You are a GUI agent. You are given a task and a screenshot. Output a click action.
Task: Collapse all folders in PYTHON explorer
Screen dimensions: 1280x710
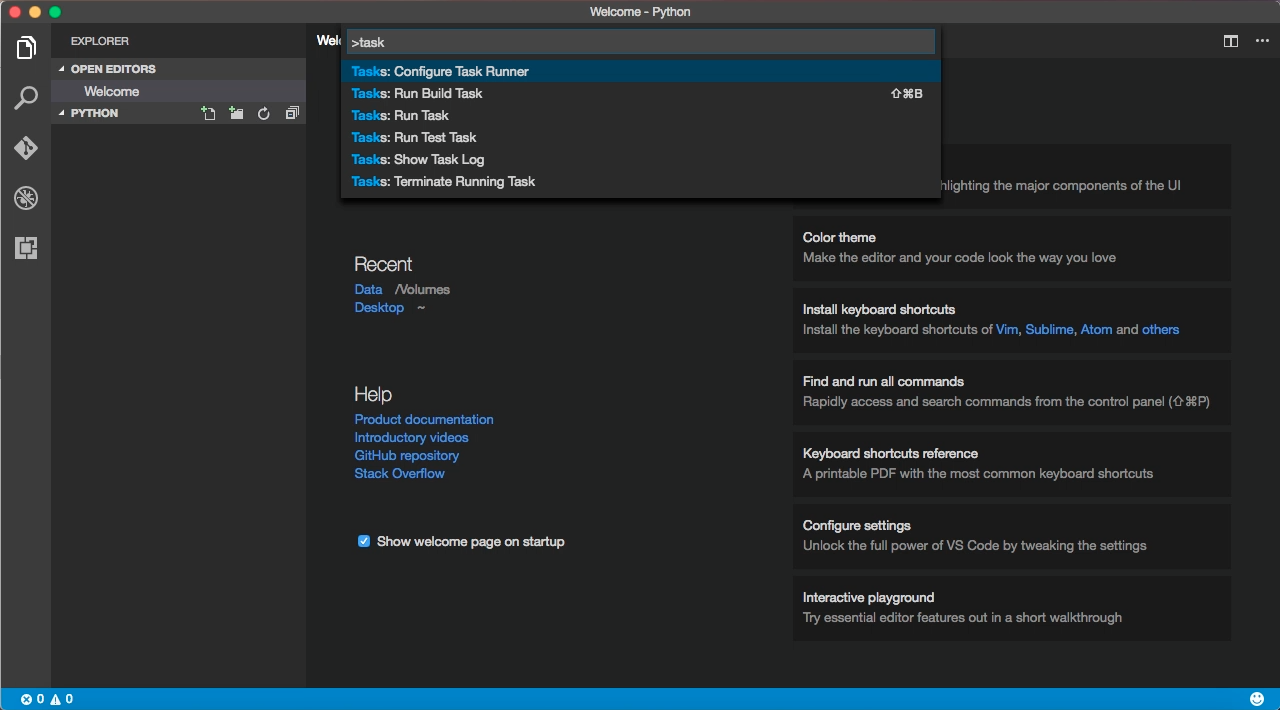(x=292, y=113)
